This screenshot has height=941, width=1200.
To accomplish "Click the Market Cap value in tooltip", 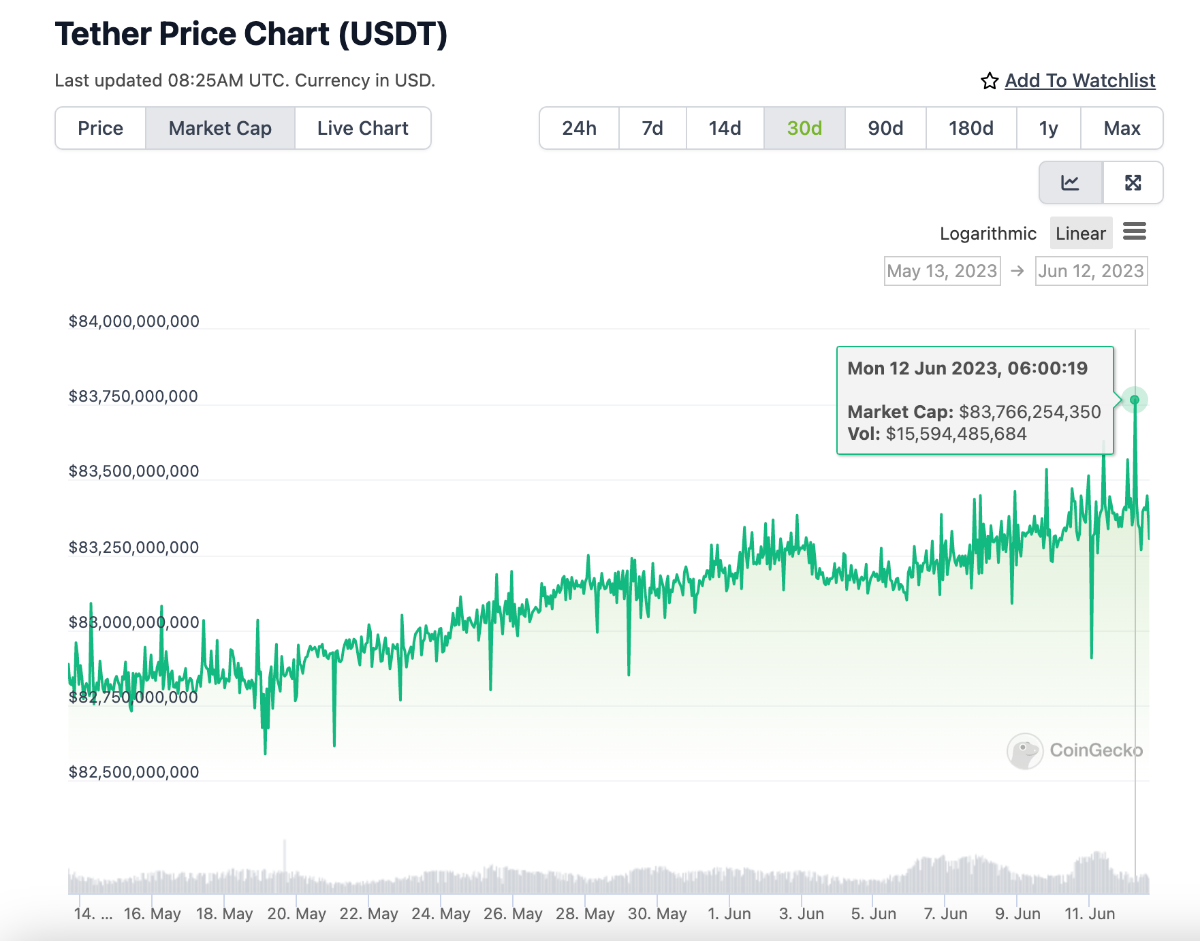I will tap(1029, 412).
